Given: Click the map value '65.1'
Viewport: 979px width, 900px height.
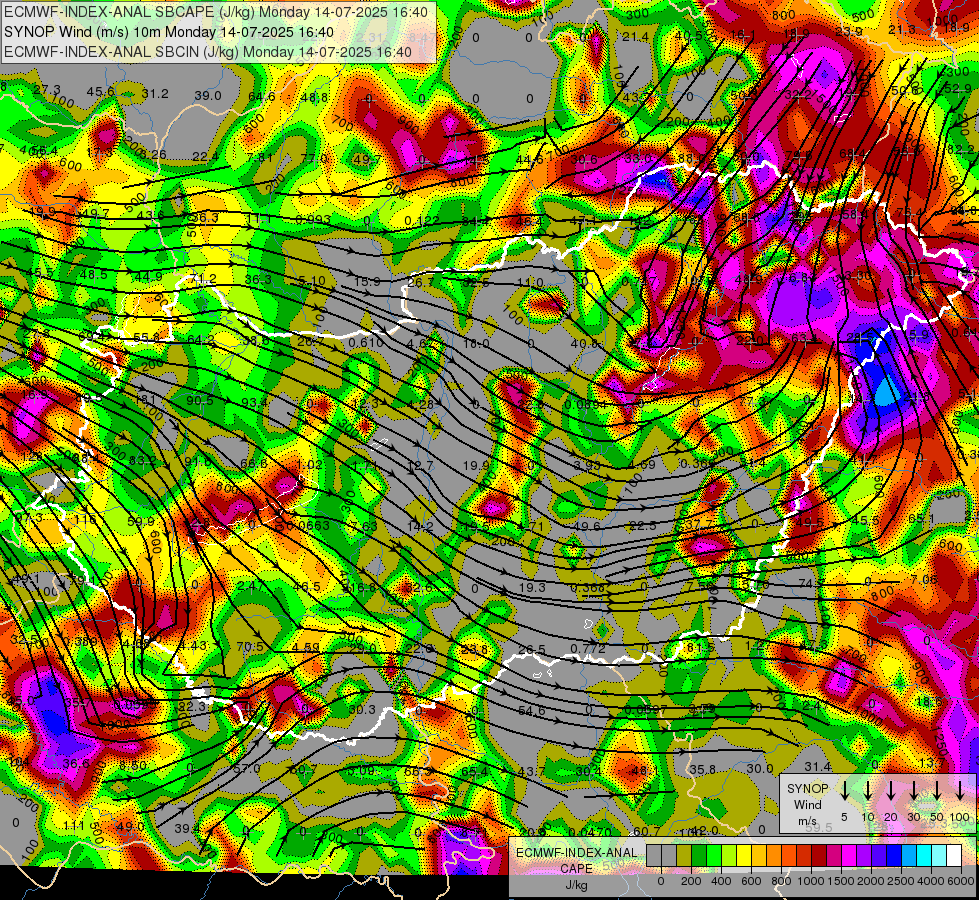Looking at the screenshot, I should pyautogui.click(x=922, y=519).
